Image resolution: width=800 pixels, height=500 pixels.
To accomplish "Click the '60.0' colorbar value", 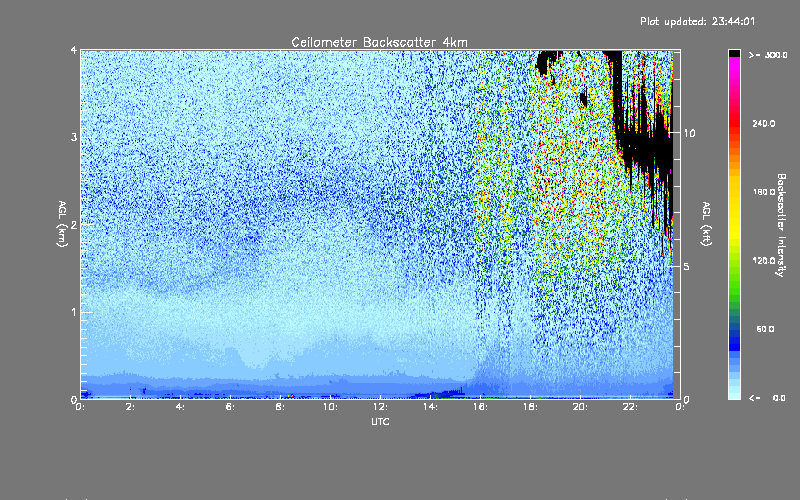I will click(765, 329).
